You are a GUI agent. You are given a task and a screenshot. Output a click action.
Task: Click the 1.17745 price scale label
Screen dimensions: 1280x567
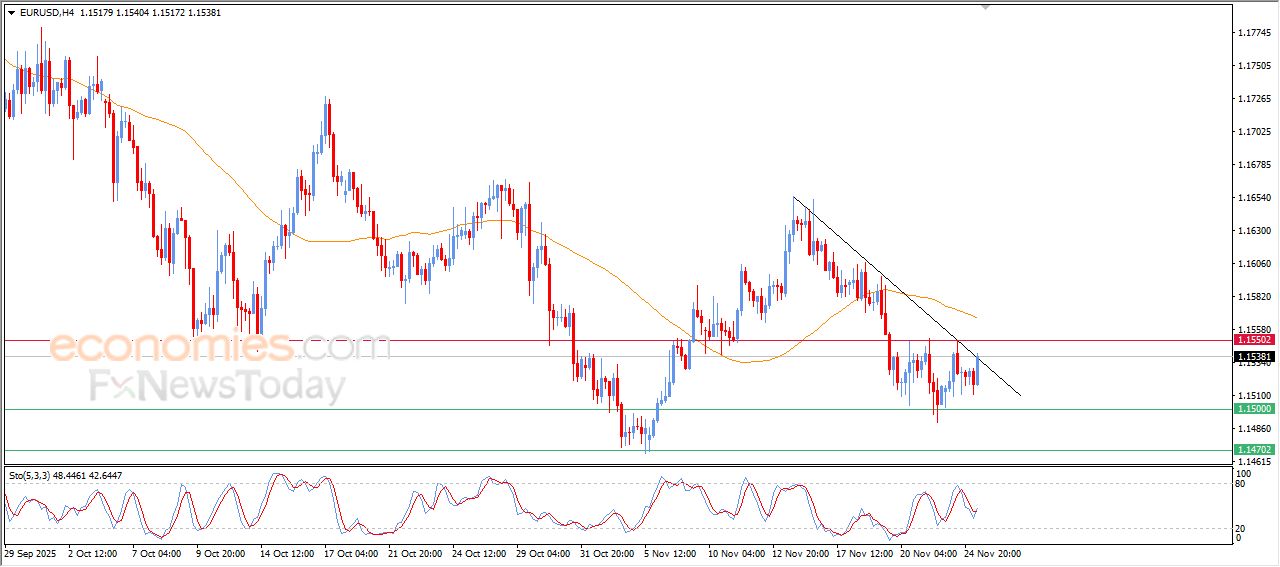pyautogui.click(x=1254, y=33)
